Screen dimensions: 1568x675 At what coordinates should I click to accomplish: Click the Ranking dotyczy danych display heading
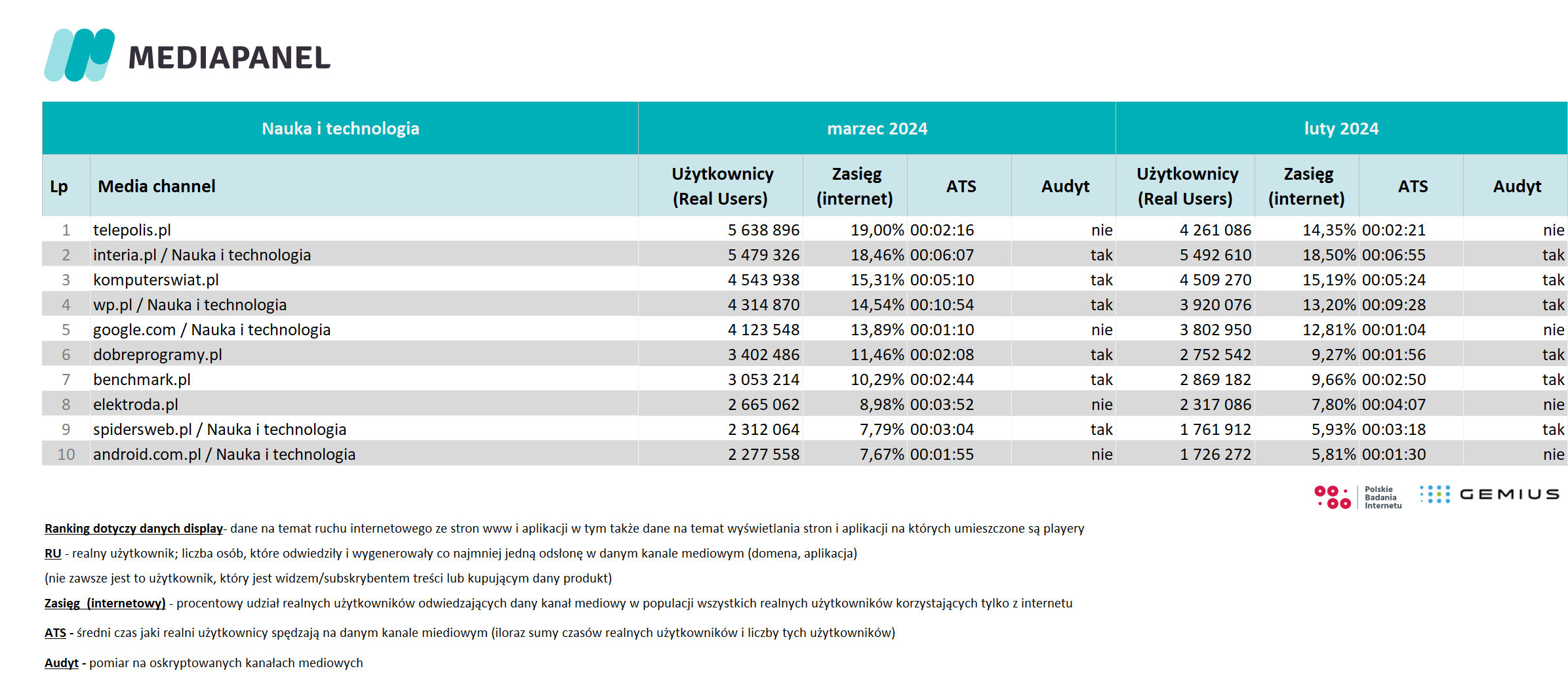pyautogui.click(x=134, y=528)
